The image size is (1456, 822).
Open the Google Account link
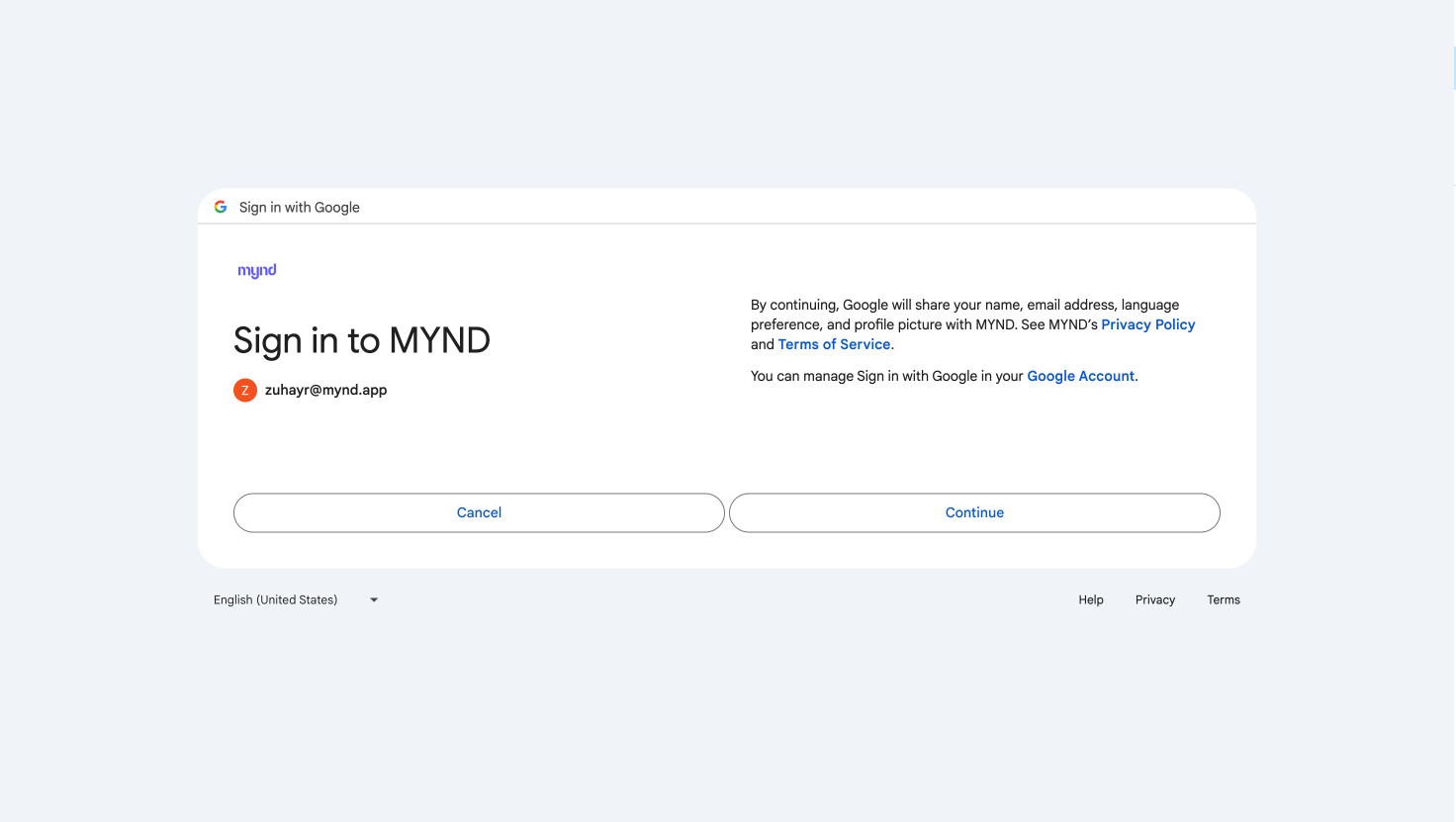coord(1081,376)
